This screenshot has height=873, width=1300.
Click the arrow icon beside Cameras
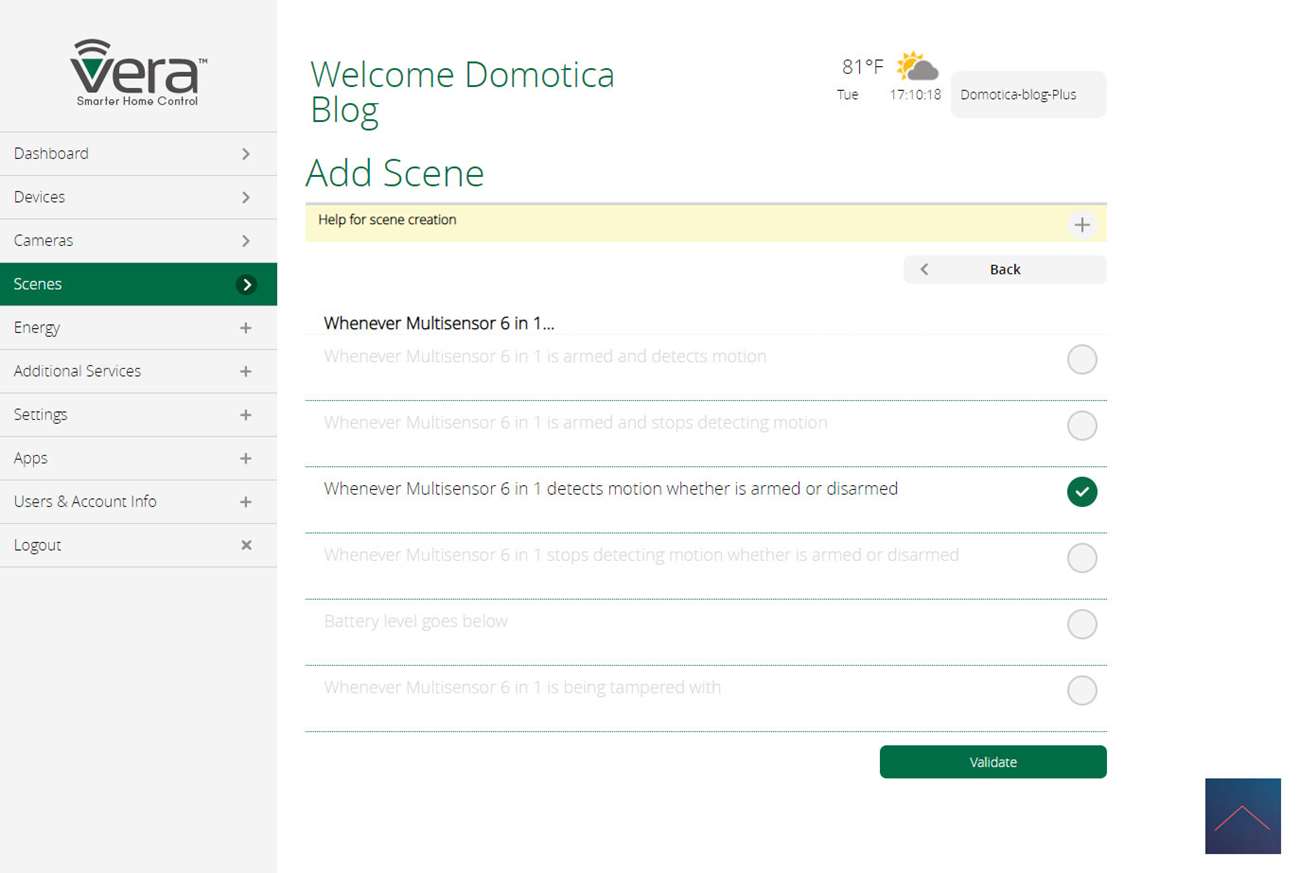(246, 241)
